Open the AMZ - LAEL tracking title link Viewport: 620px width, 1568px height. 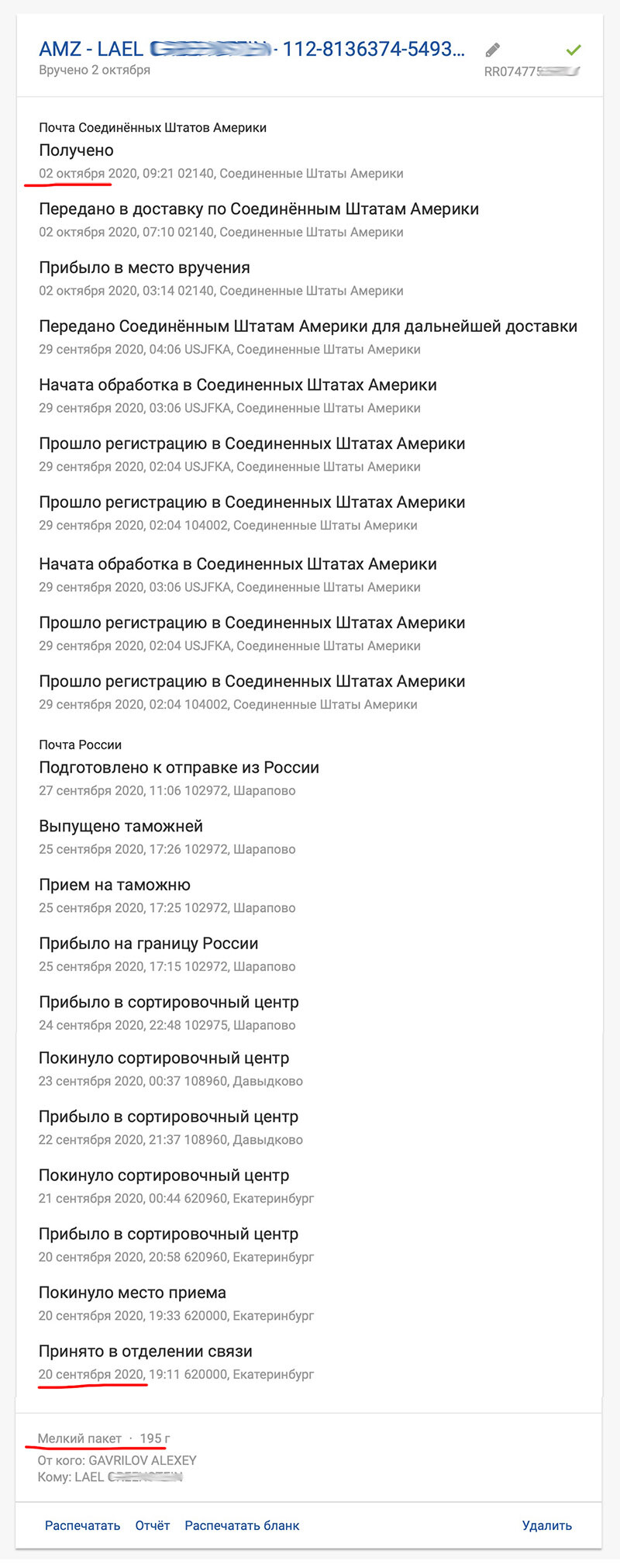pos(252,49)
